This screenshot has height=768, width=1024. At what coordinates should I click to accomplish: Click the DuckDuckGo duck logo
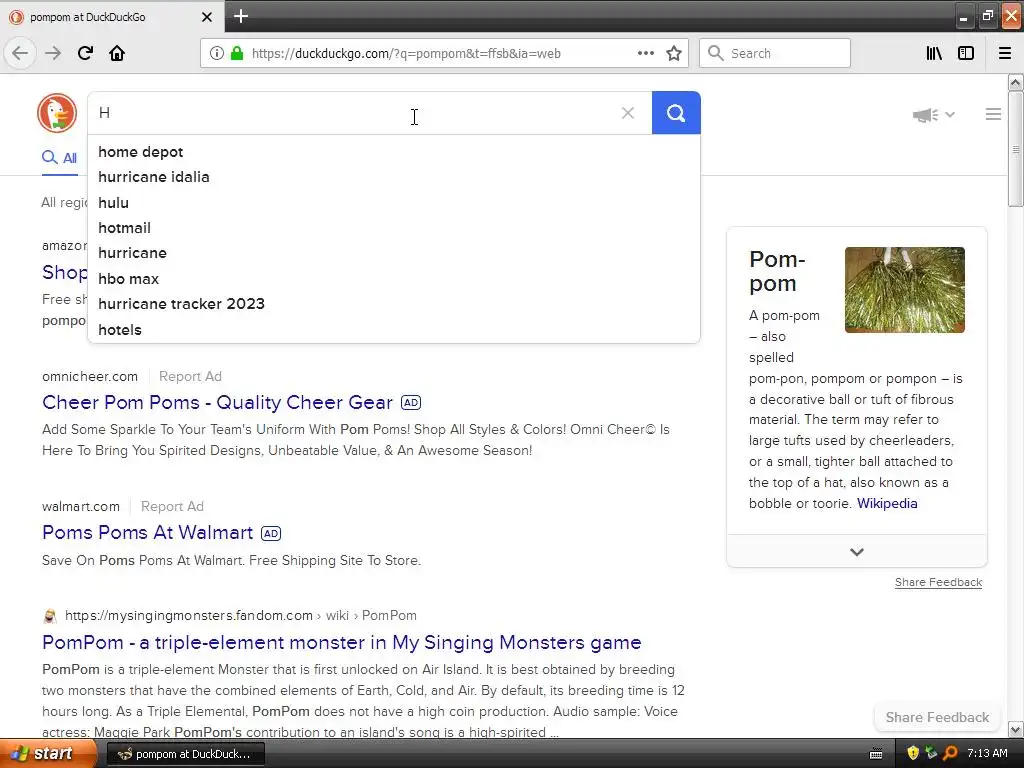point(57,113)
